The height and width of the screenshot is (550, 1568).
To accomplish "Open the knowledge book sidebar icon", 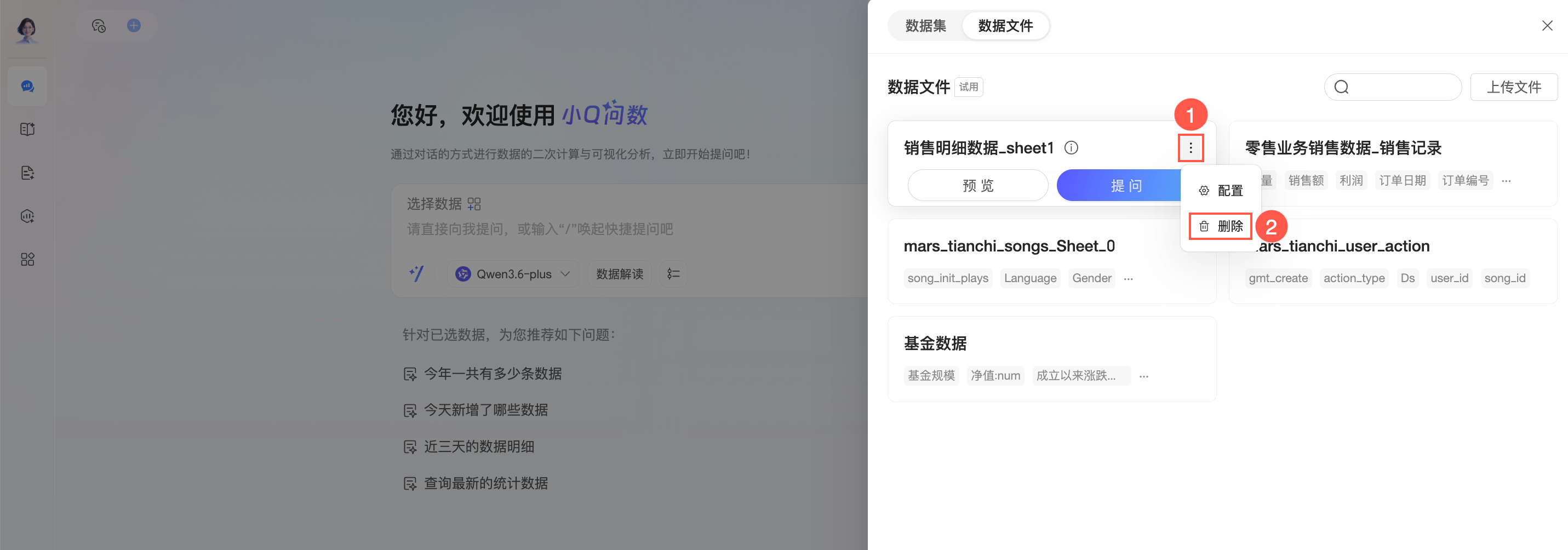I will 27,130.
